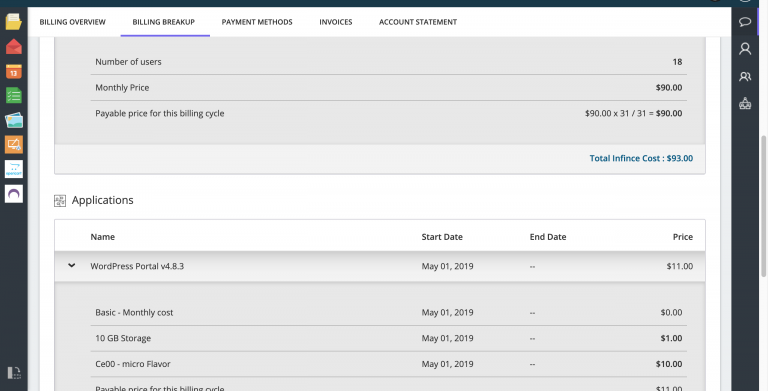The width and height of the screenshot is (768, 391).
Task: Open the orange whiteboard editor app
Action: click(14, 145)
